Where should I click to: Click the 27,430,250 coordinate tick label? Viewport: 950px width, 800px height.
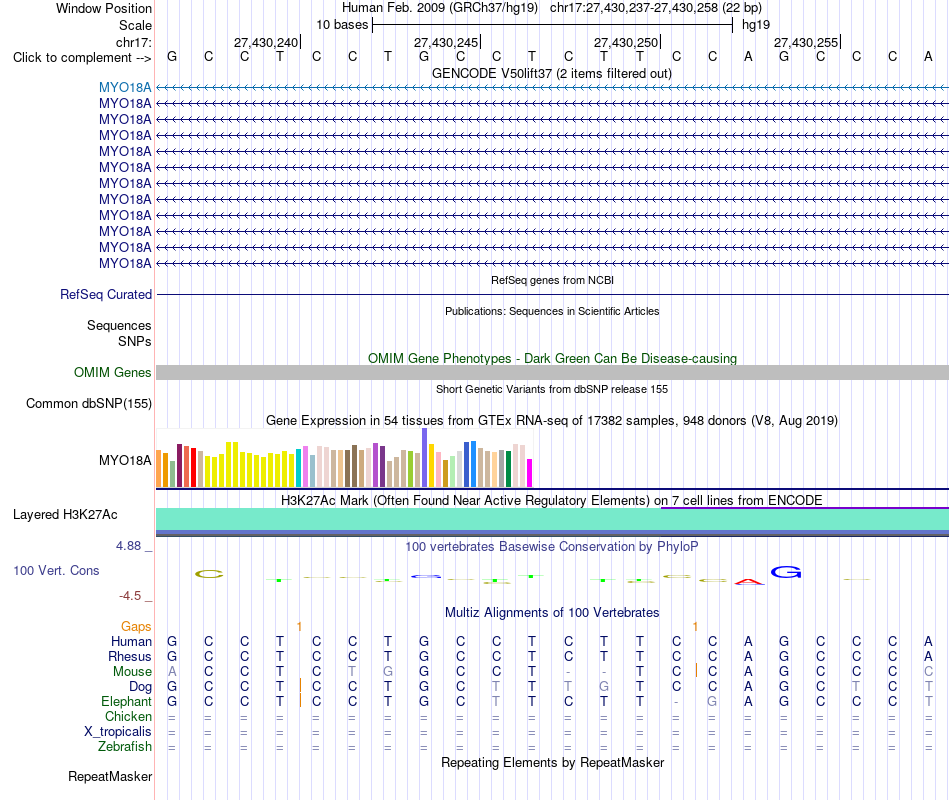[x=626, y=42]
